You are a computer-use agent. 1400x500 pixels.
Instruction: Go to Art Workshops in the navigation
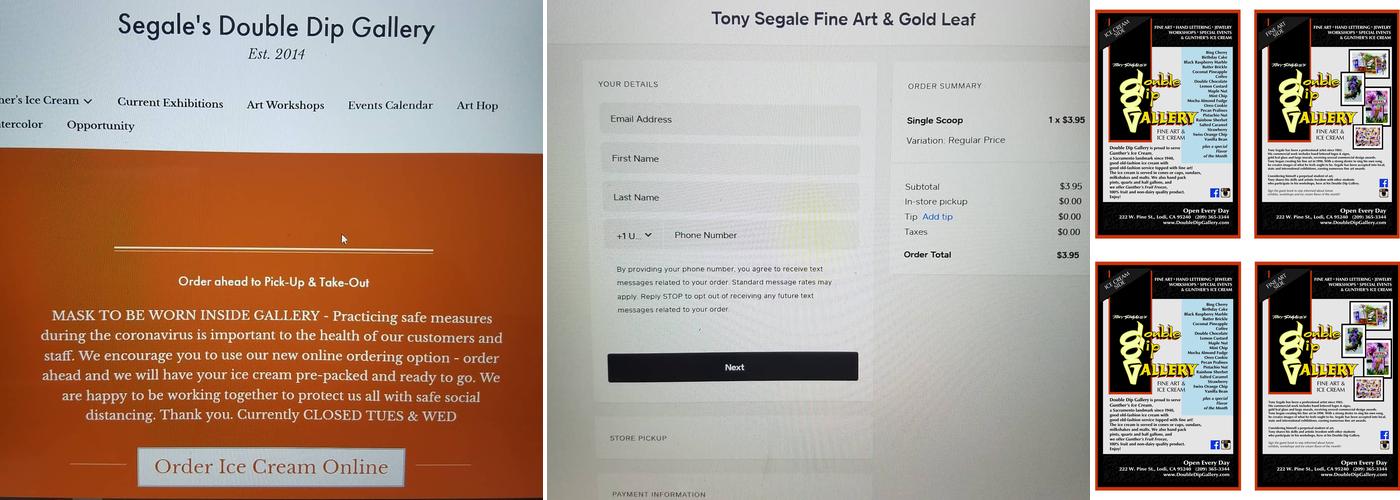(285, 105)
